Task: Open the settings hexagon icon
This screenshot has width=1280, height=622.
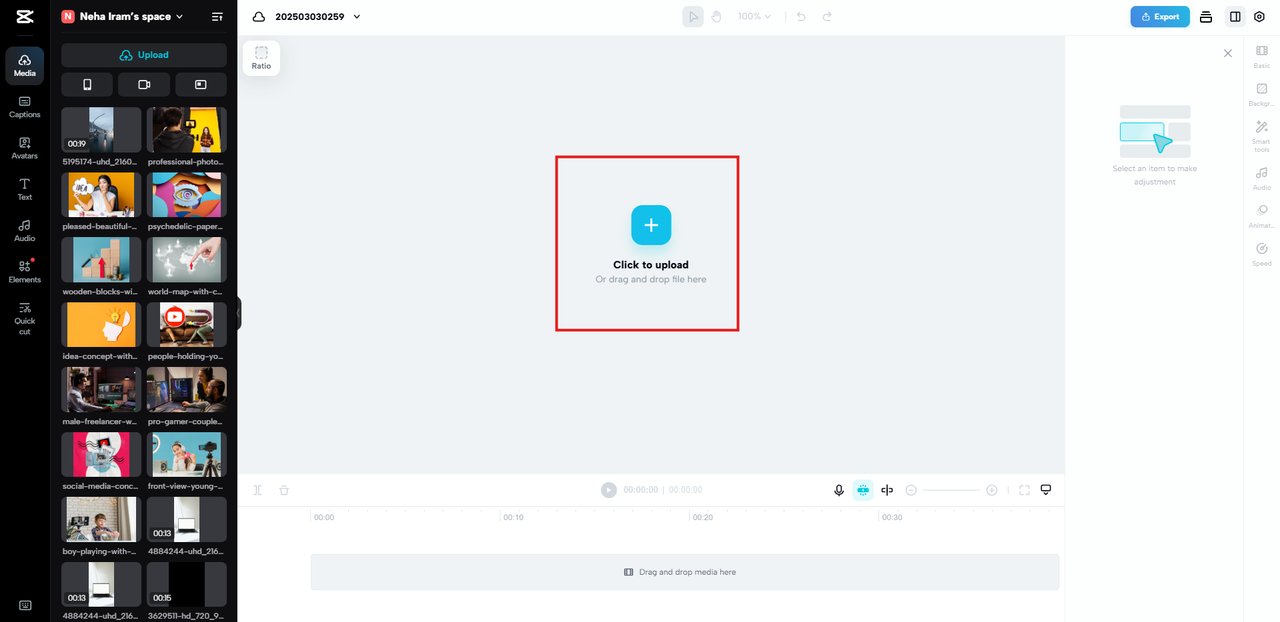Action: (x=1259, y=17)
